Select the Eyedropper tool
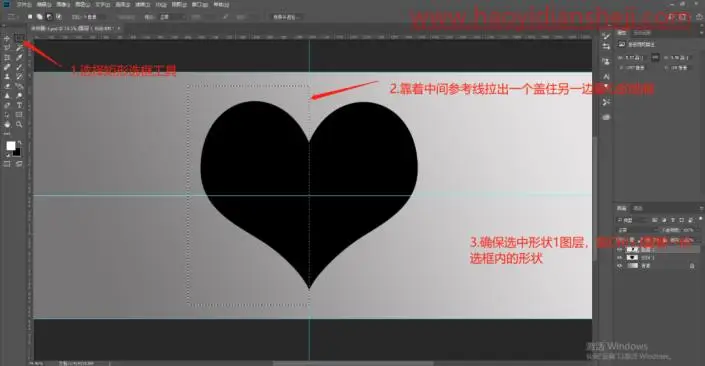Viewport: 705px width, 366px height. pos(19,58)
